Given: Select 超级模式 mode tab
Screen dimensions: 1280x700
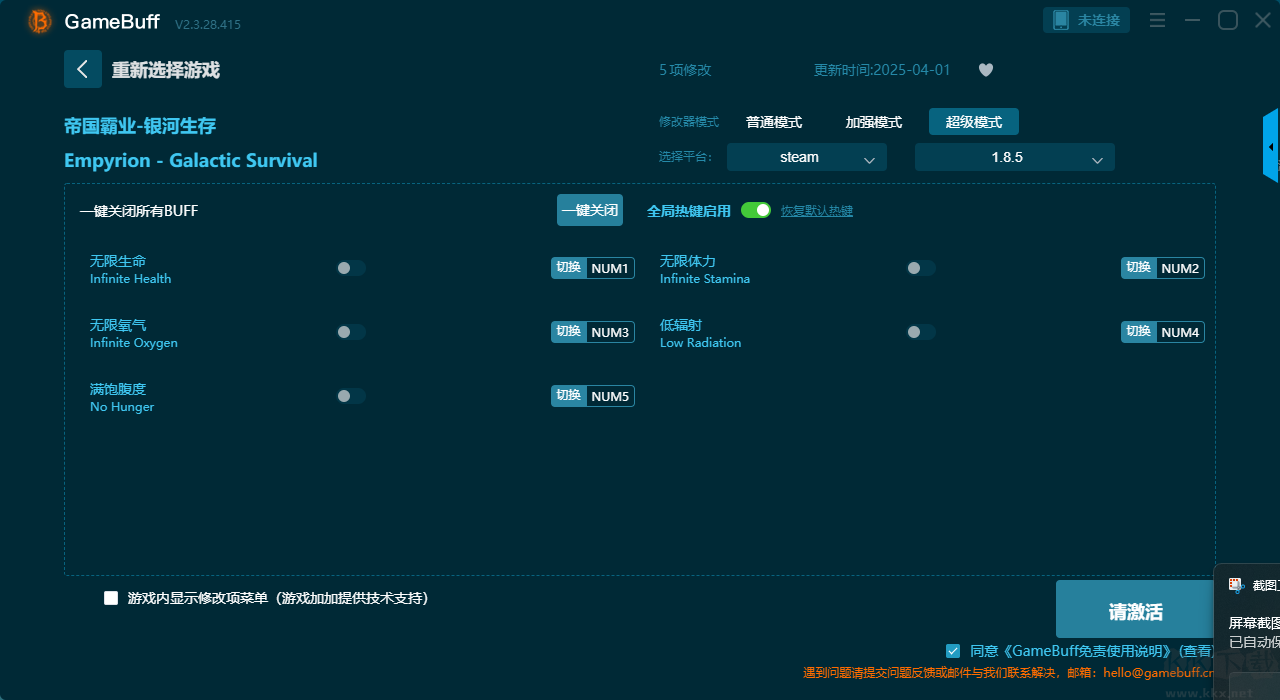Looking at the screenshot, I should pos(974,122).
